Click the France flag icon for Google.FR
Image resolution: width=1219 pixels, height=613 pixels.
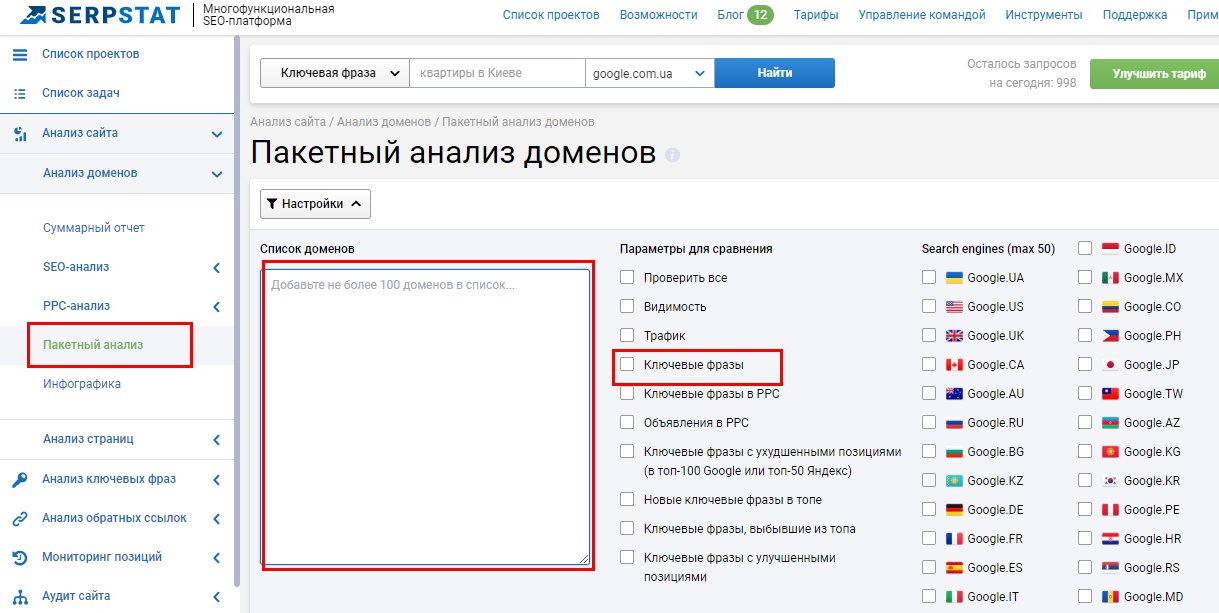954,539
